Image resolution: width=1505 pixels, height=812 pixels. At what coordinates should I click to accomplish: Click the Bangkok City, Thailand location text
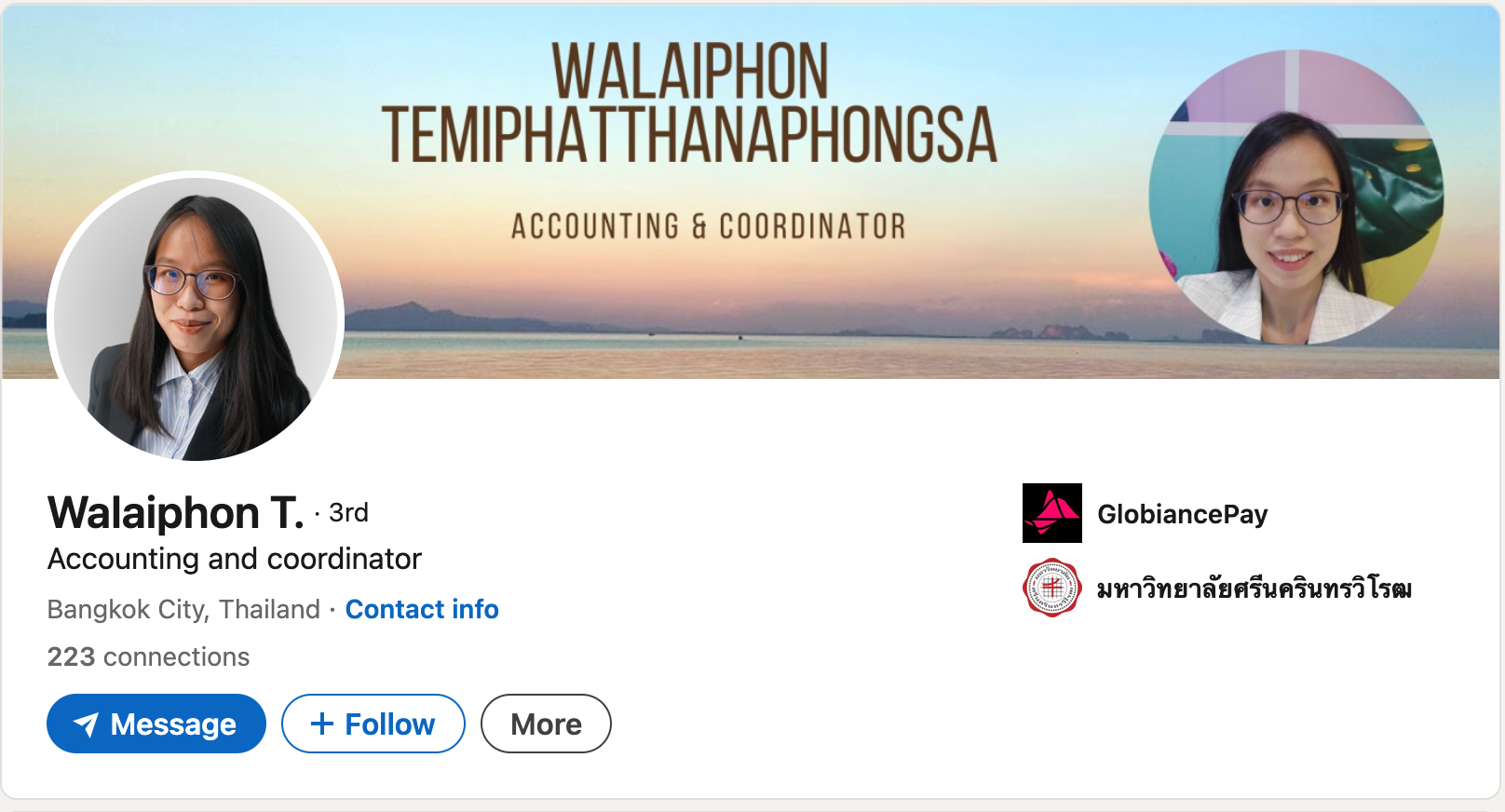coord(183,609)
